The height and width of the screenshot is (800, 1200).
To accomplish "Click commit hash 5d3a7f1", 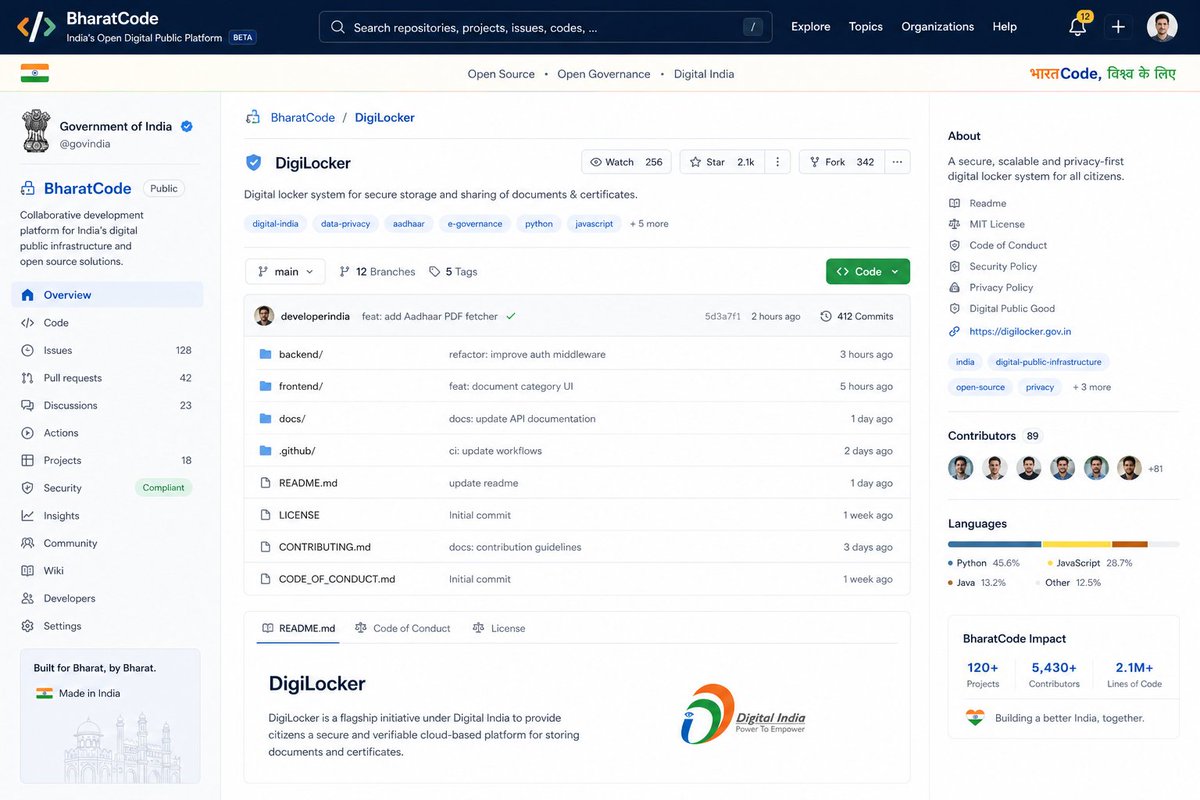I will click(723, 316).
